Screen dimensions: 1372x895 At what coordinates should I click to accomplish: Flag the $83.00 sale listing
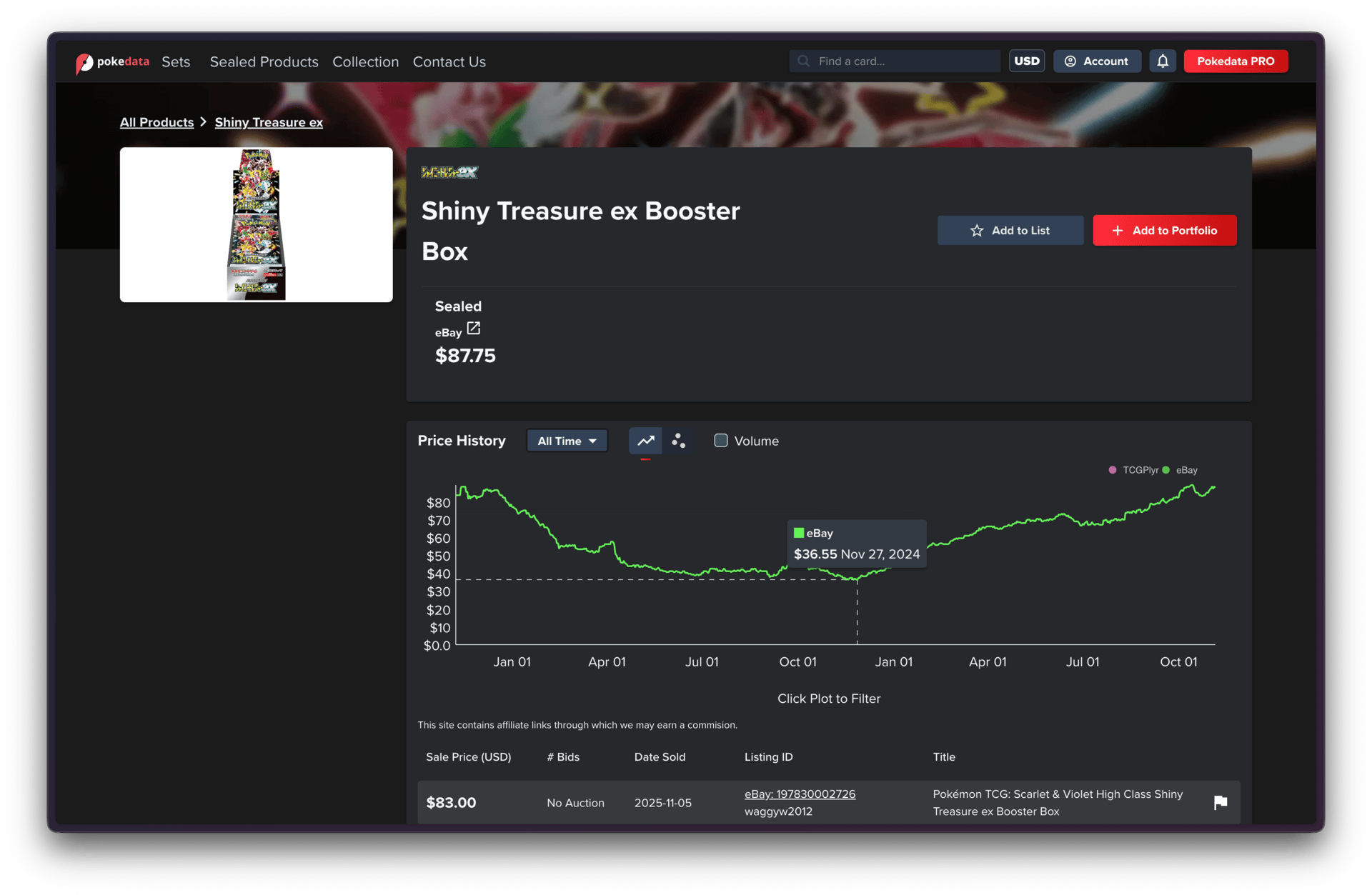1221,802
